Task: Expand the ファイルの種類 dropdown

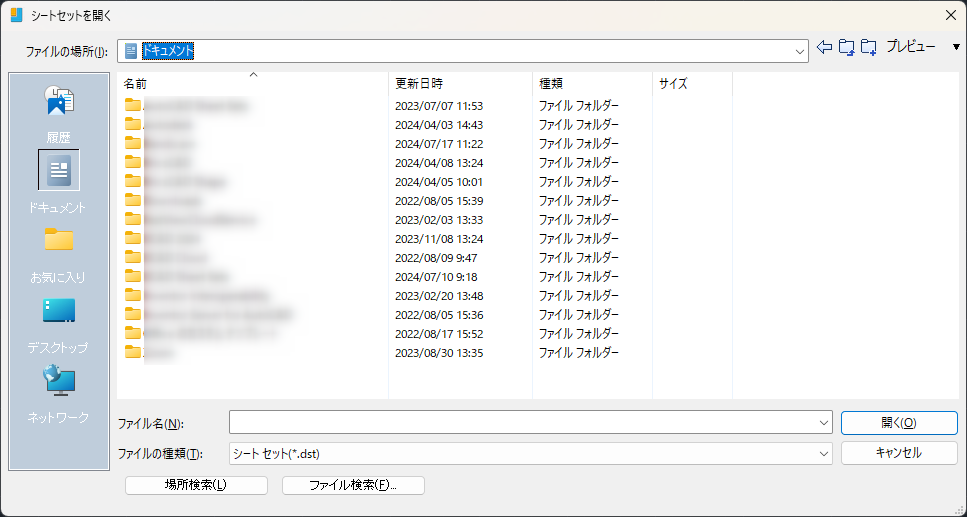Action: 823,453
